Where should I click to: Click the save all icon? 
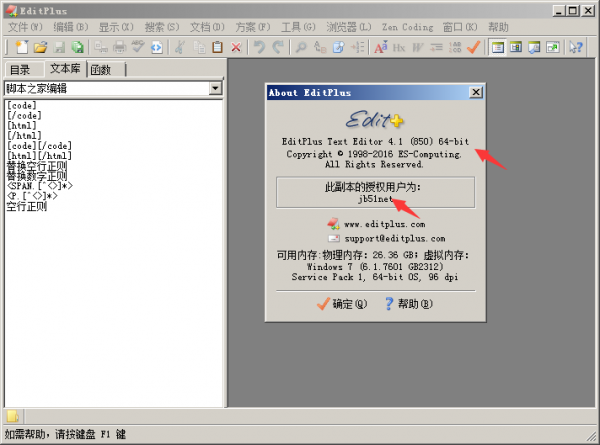click(x=78, y=47)
